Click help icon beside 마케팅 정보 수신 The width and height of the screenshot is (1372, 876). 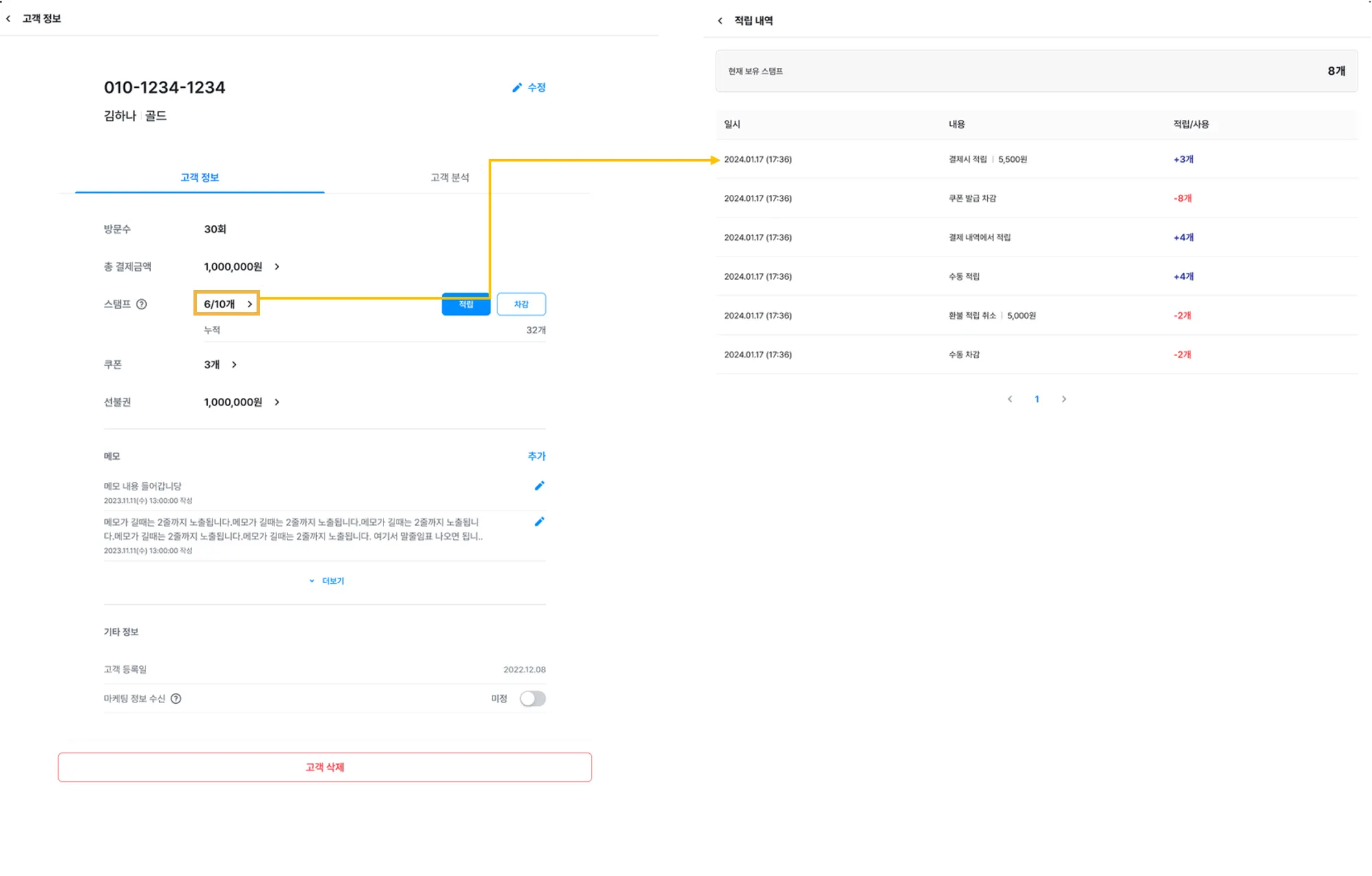[176, 698]
